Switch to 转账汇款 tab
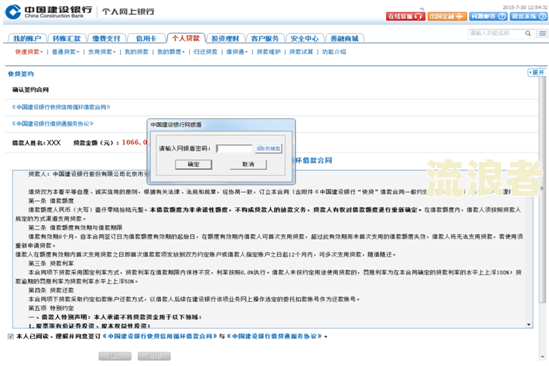Image resolution: width=549 pixels, height=366 pixels. coord(67,38)
